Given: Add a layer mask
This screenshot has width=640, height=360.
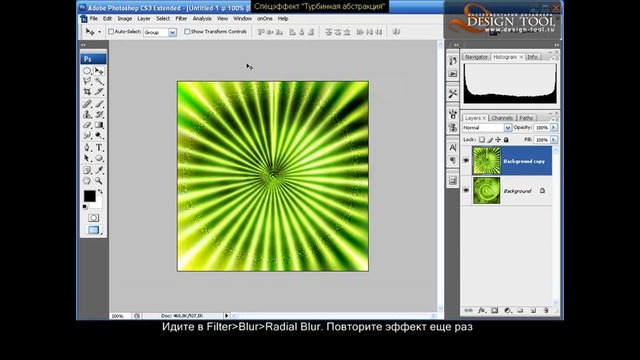Looking at the screenshot, I should point(494,311).
